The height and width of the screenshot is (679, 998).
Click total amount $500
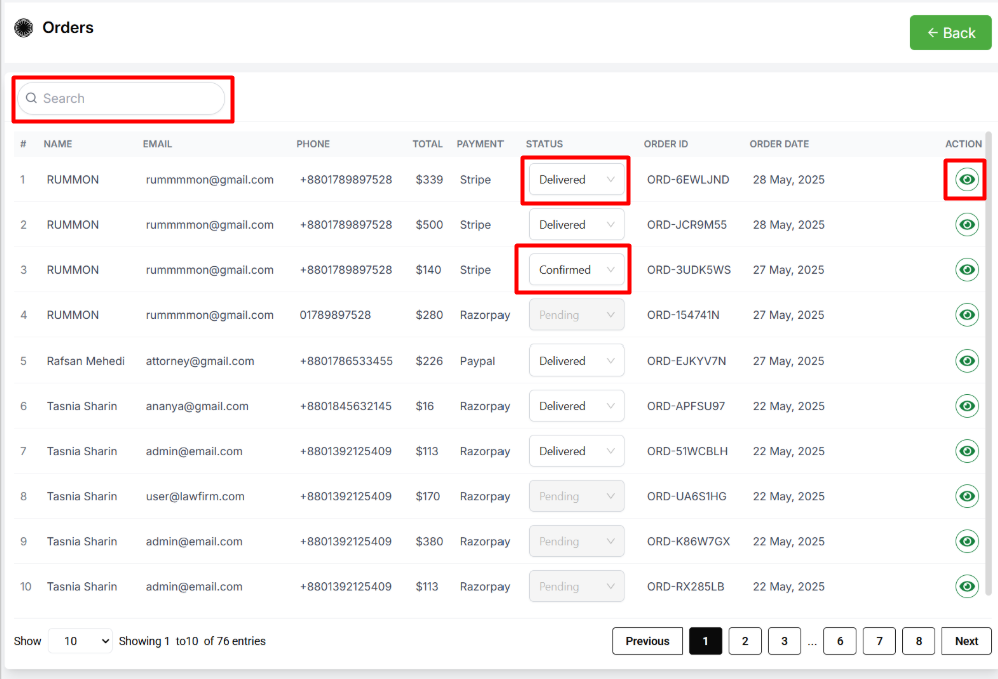click(429, 225)
